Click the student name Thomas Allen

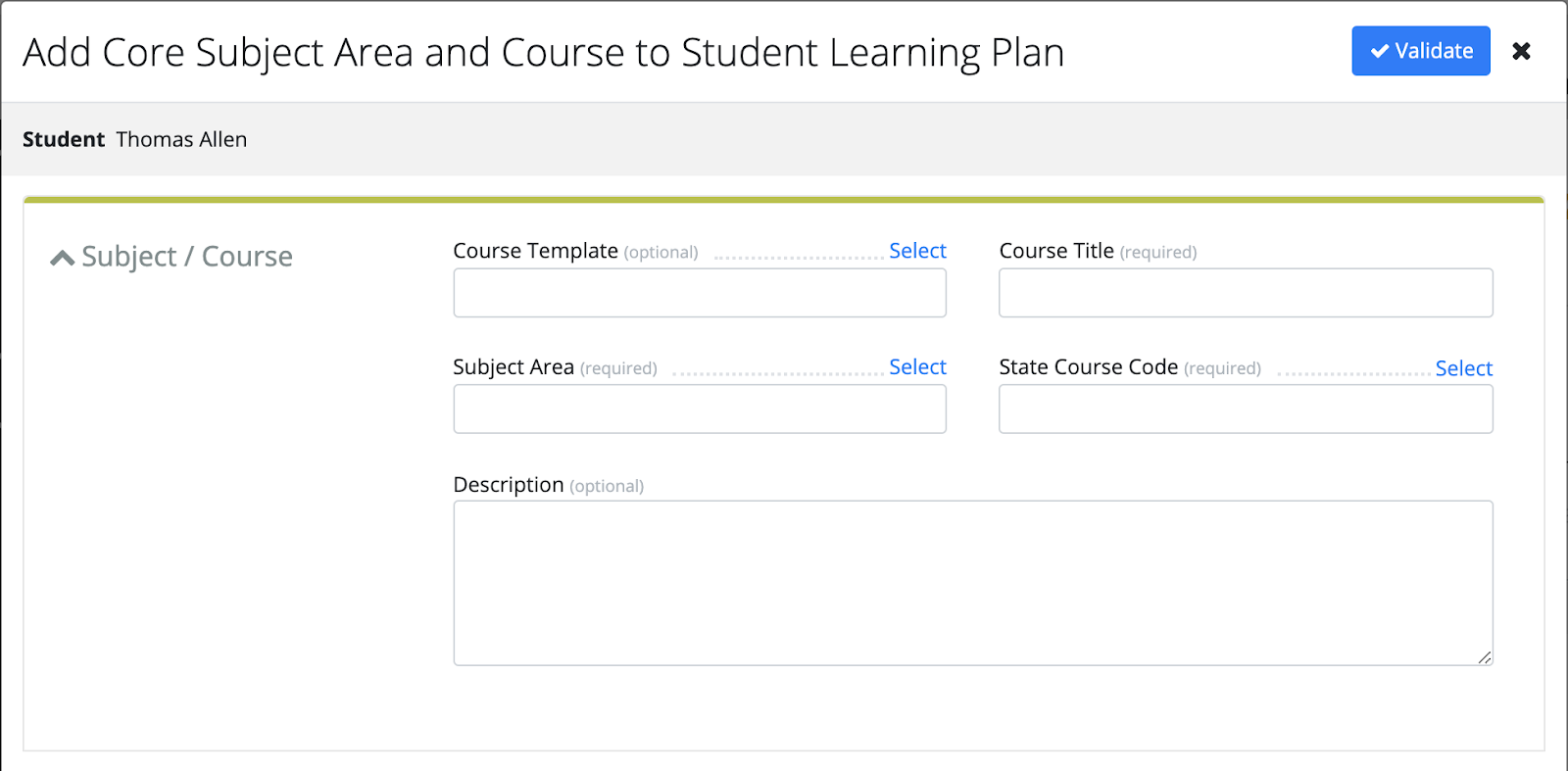[181, 139]
